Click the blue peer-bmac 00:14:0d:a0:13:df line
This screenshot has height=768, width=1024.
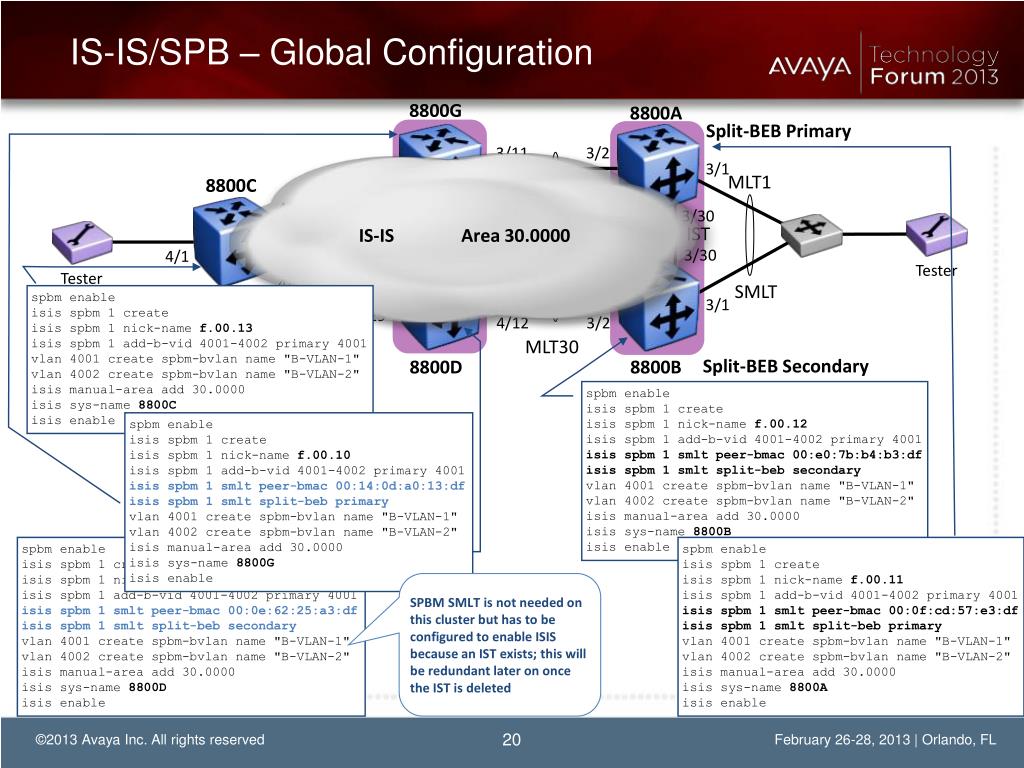coord(297,486)
